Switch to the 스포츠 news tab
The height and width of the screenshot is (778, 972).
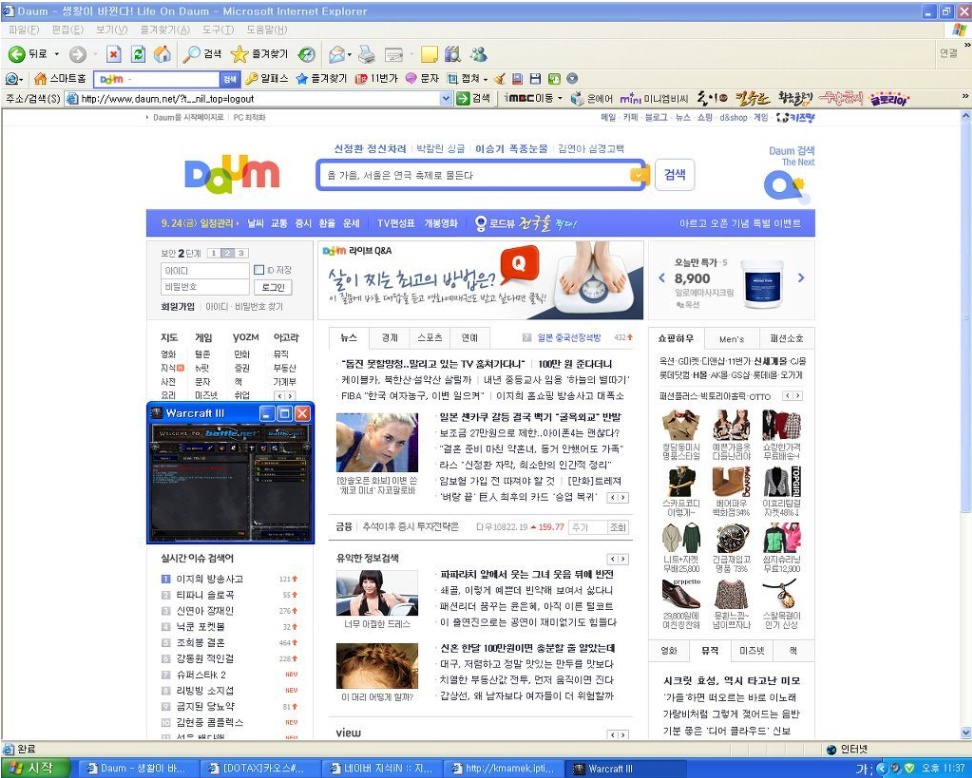click(x=429, y=338)
